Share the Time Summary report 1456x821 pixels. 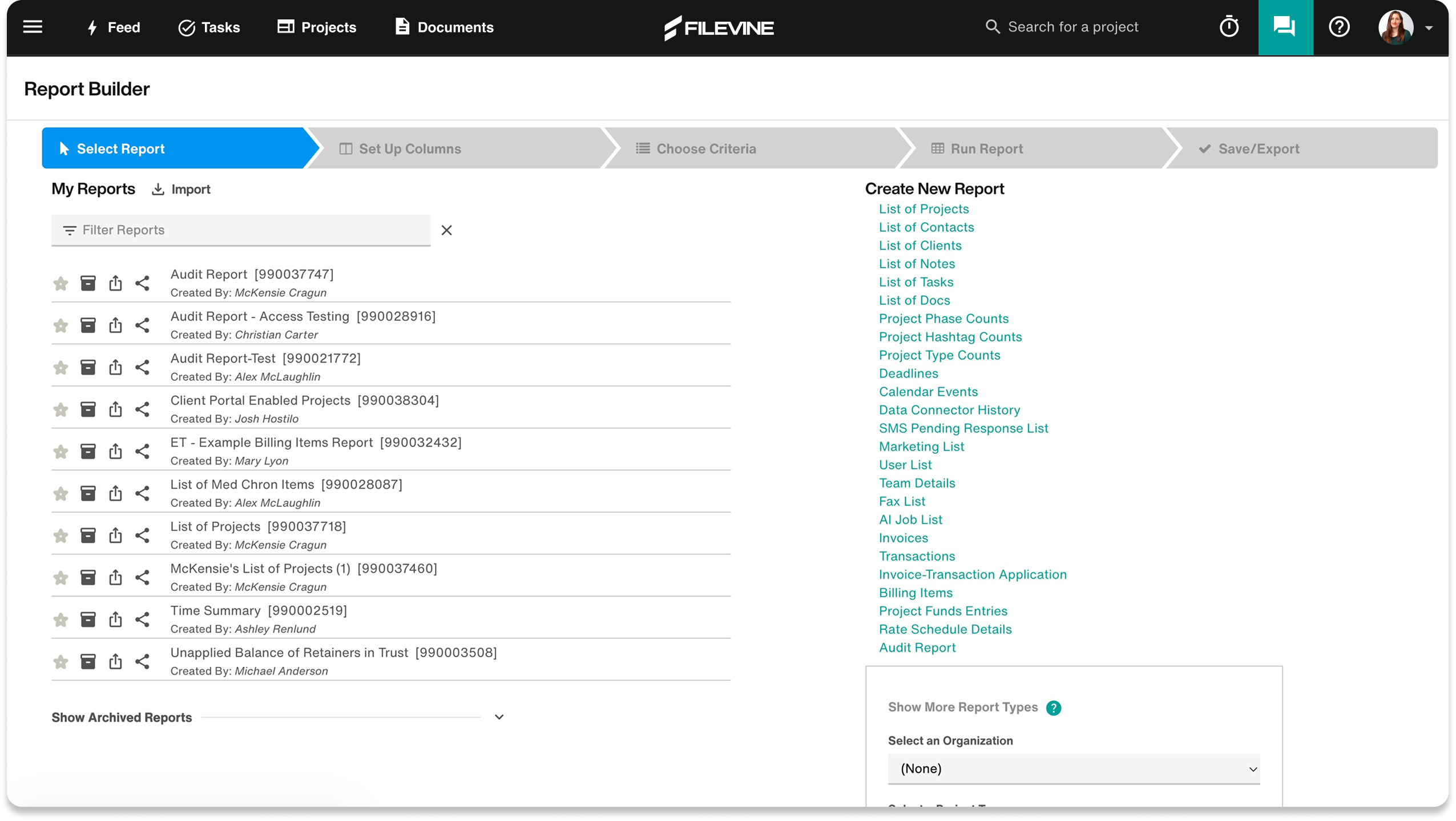[142, 619]
